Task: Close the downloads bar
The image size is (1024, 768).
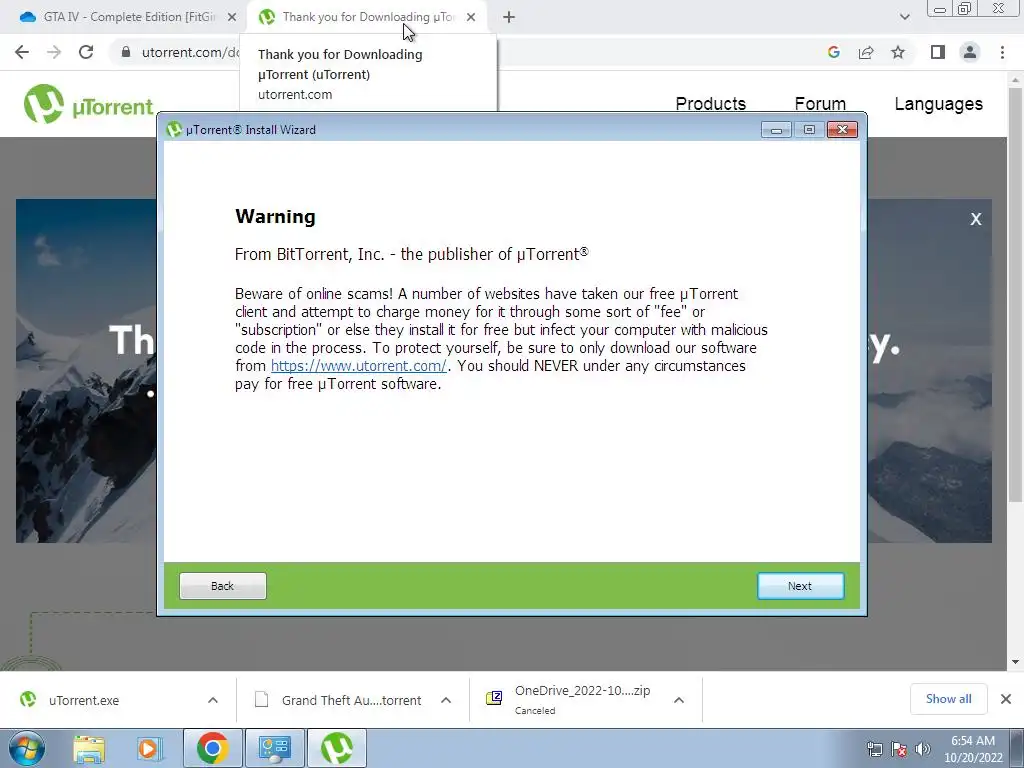Action: (1006, 699)
